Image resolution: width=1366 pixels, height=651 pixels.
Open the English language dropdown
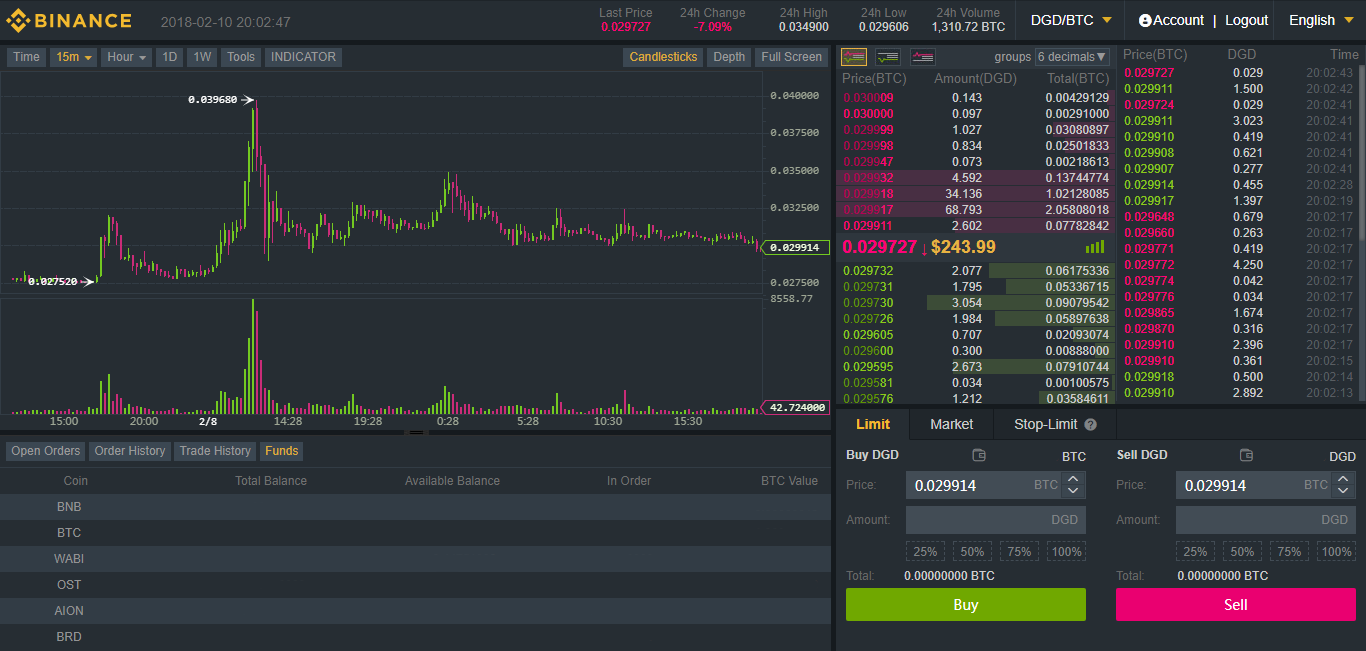pyautogui.click(x=1320, y=20)
